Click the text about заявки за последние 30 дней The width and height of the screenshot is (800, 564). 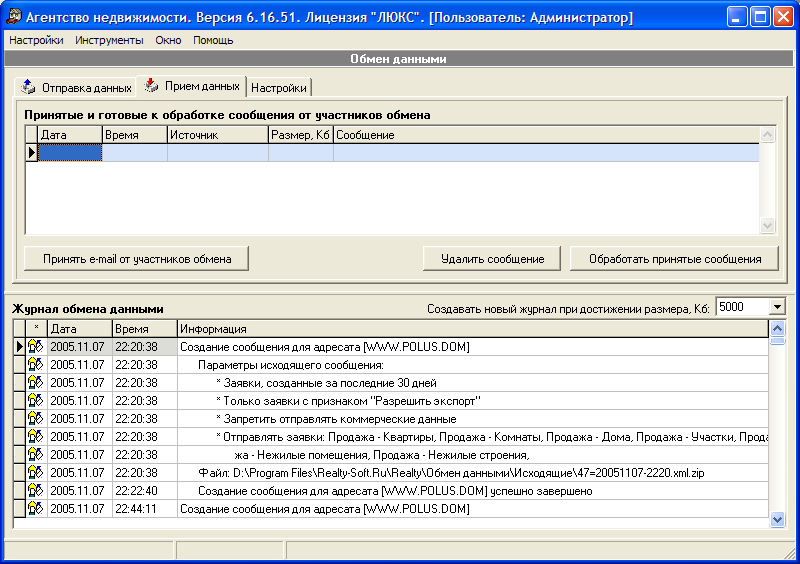(326, 383)
